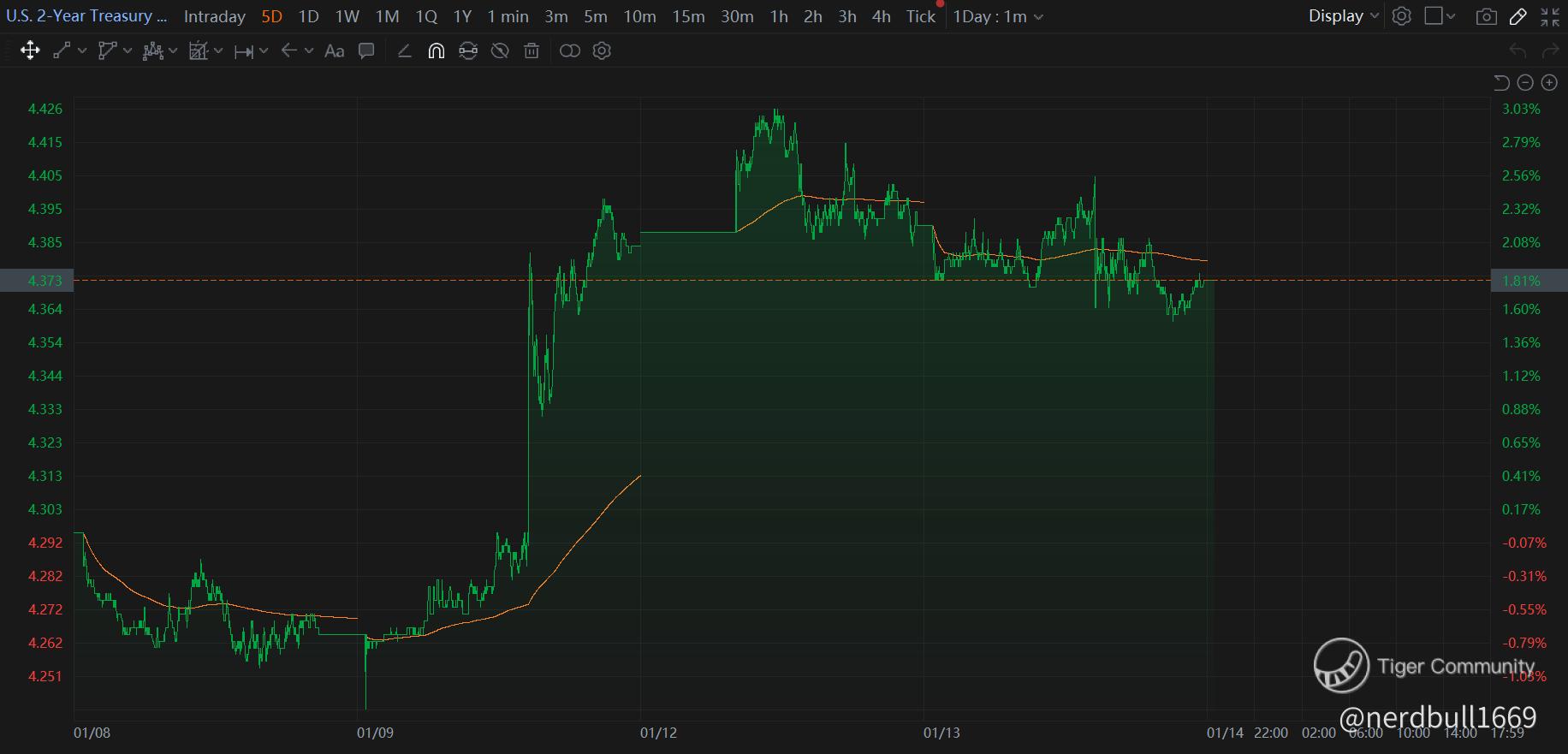The width and height of the screenshot is (1568, 754).
Task: Expand the line drawing tool options arrow
Action: click(x=82, y=51)
